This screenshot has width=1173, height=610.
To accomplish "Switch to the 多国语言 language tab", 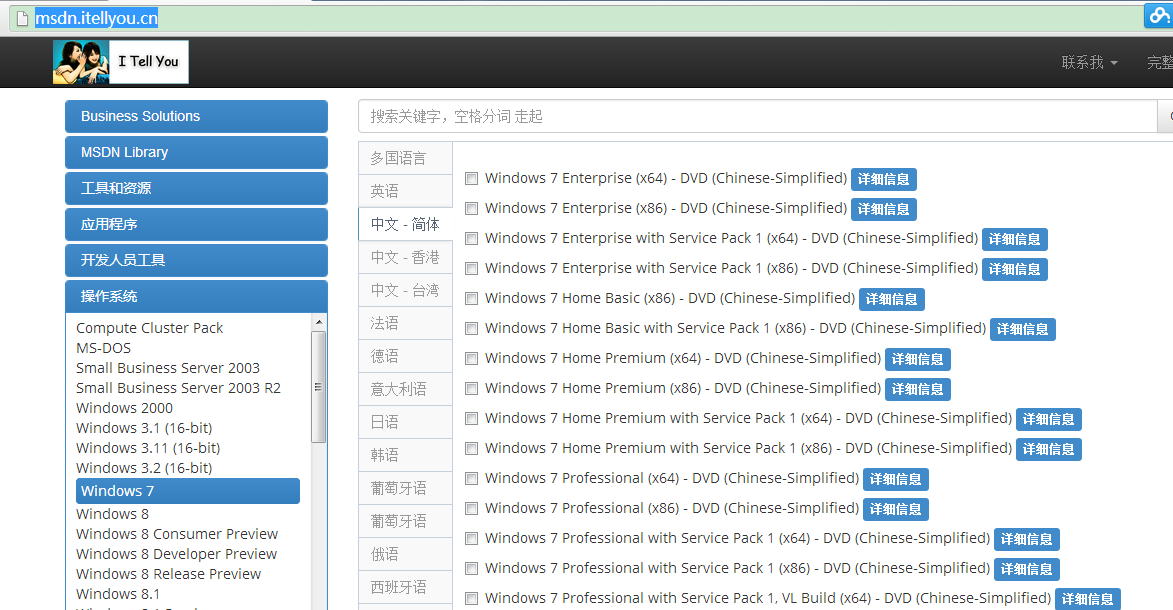I will click(405, 158).
